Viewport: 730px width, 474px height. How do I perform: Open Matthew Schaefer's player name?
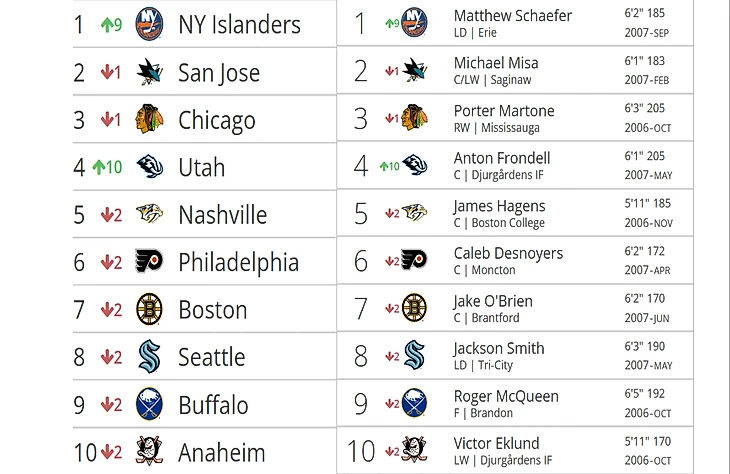(x=513, y=16)
